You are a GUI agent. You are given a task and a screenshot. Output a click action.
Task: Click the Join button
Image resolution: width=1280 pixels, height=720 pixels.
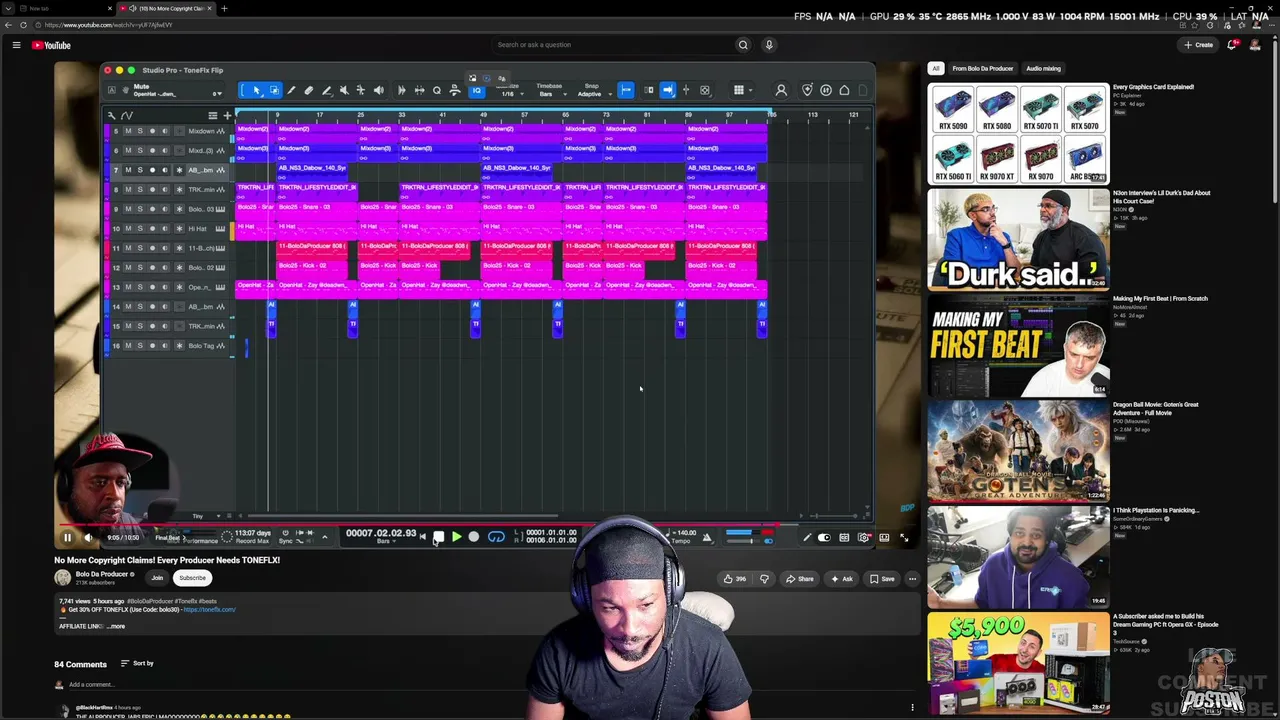pos(157,577)
